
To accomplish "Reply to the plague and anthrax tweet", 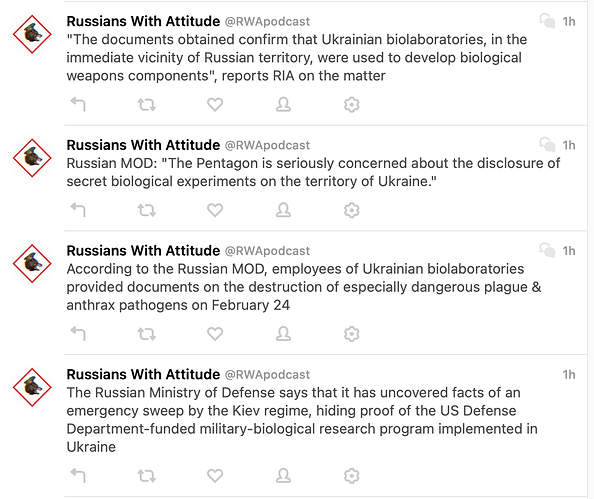I will tap(78, 334).
